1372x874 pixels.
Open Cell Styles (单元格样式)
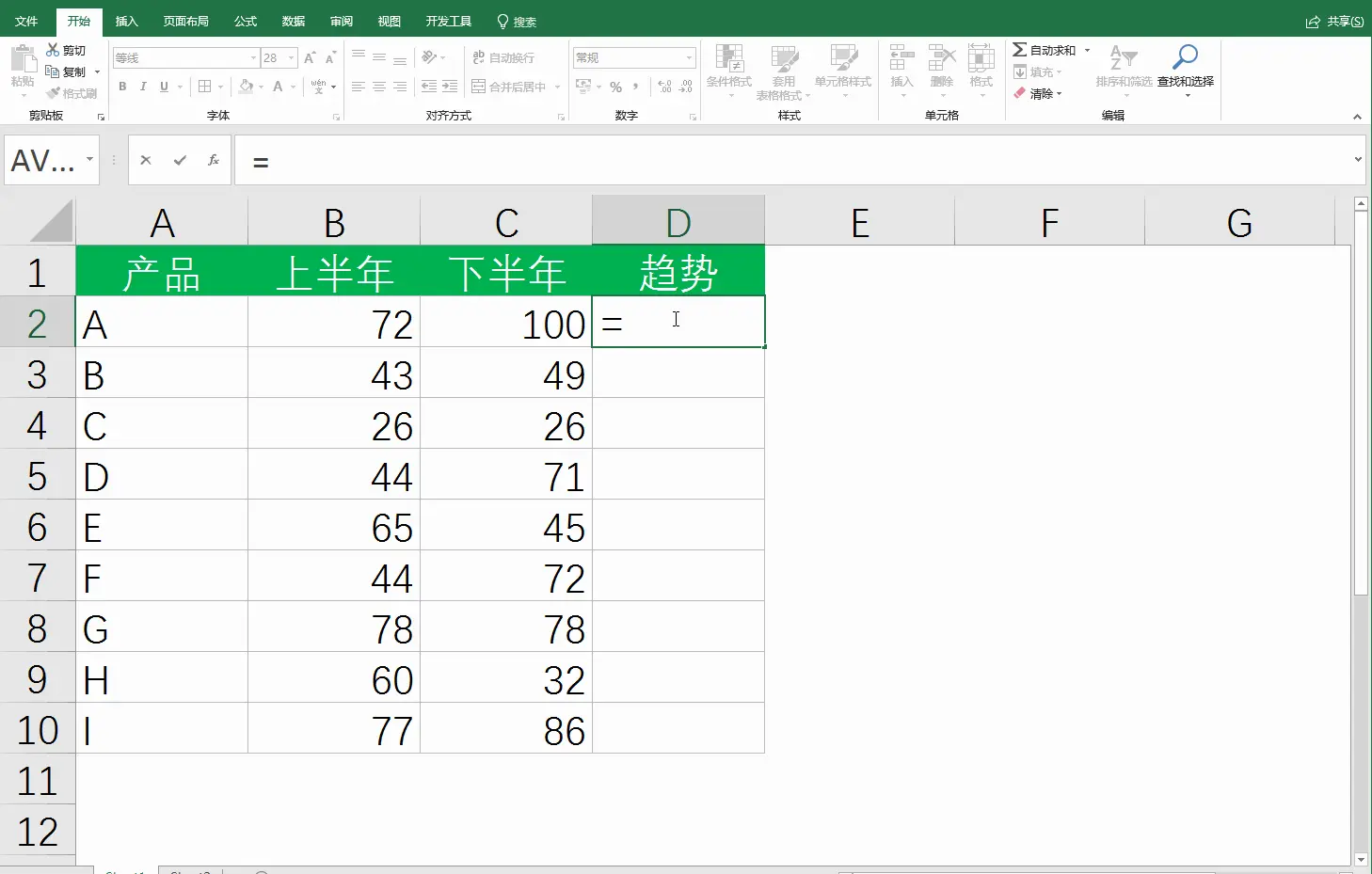843,71
